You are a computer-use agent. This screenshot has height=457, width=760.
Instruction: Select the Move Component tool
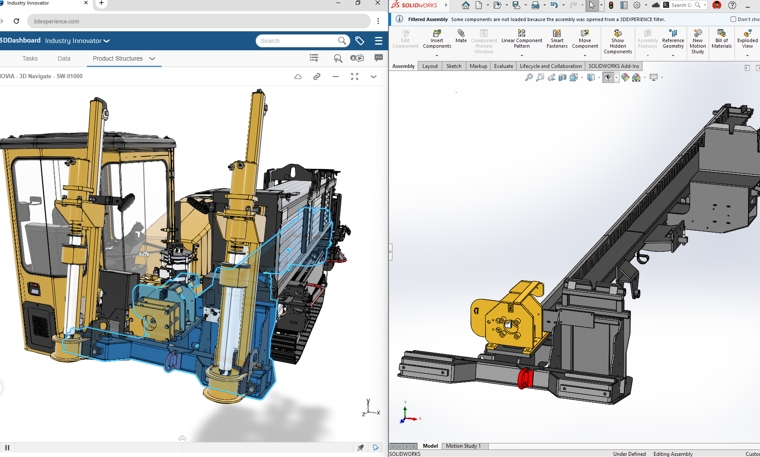click(x=585, y=39)
